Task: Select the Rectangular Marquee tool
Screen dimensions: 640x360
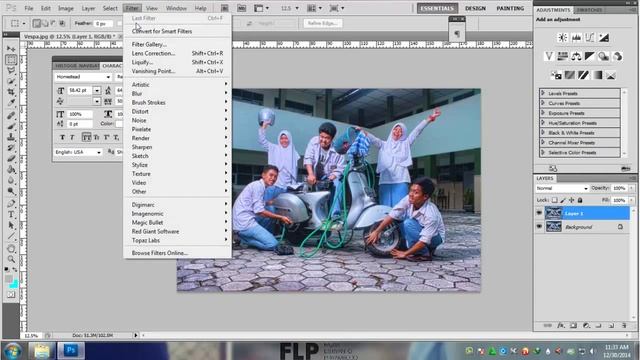Action: tap(11, 60)
